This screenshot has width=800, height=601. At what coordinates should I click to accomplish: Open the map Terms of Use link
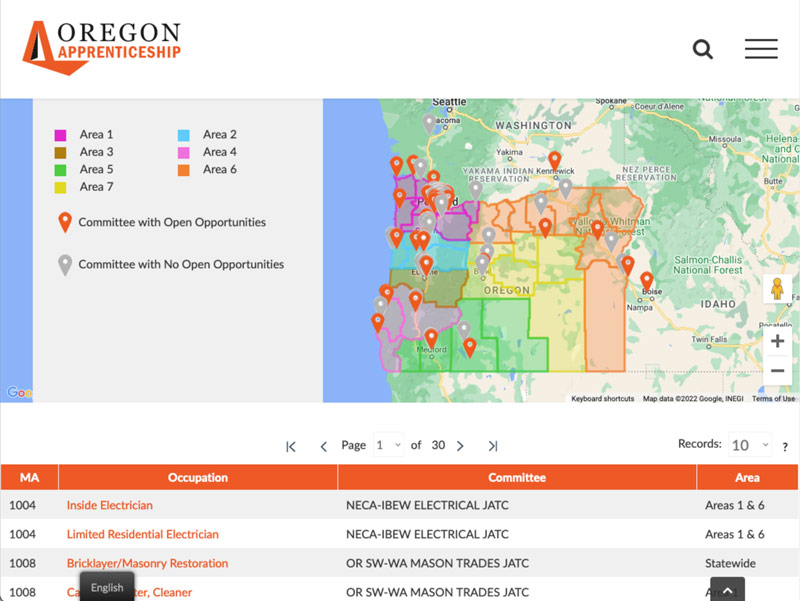pyautogui.click(x=773, y=398)
